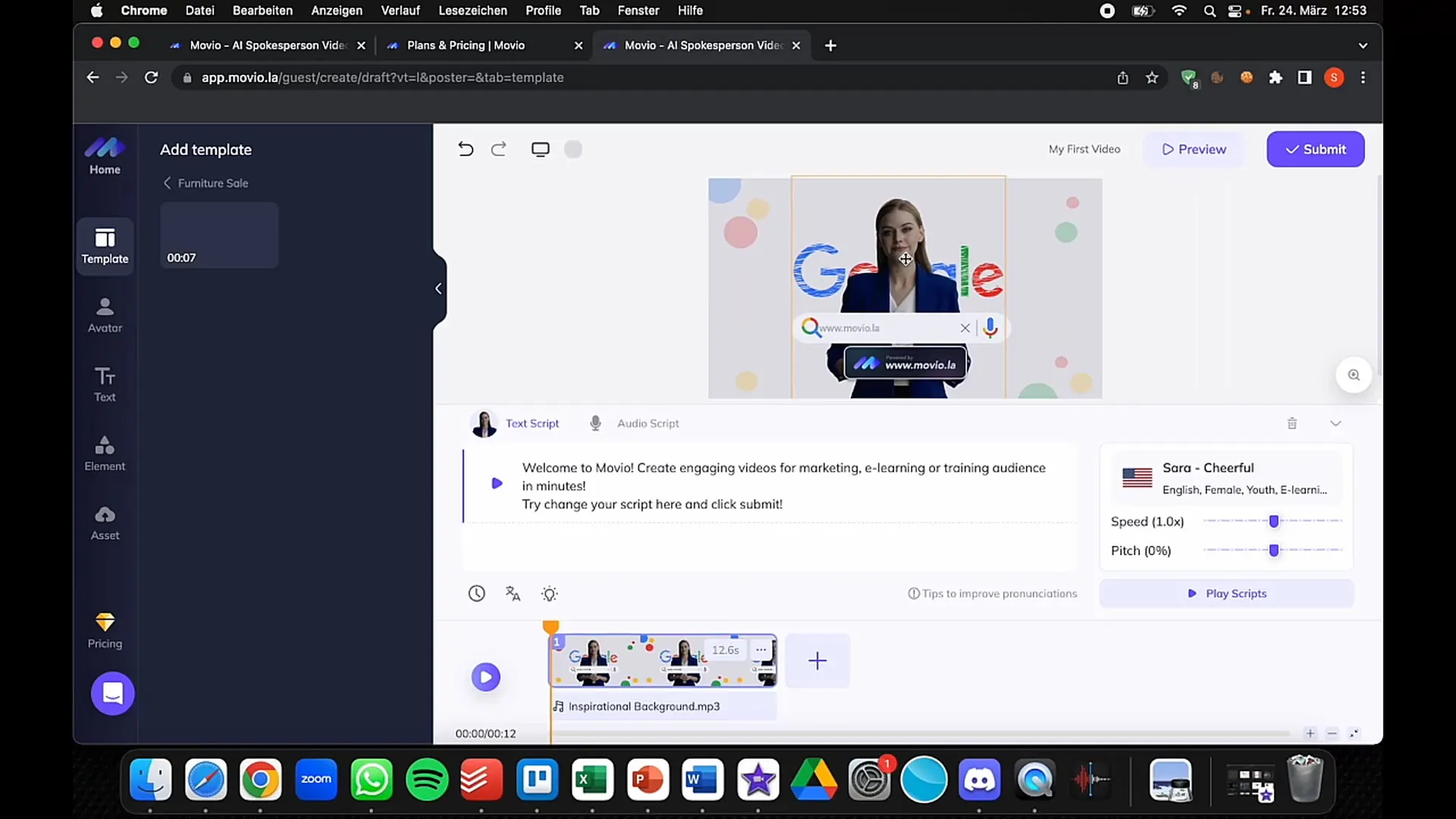Toggle the redo arrow button
1456x819 pixels.
[498, 148]
